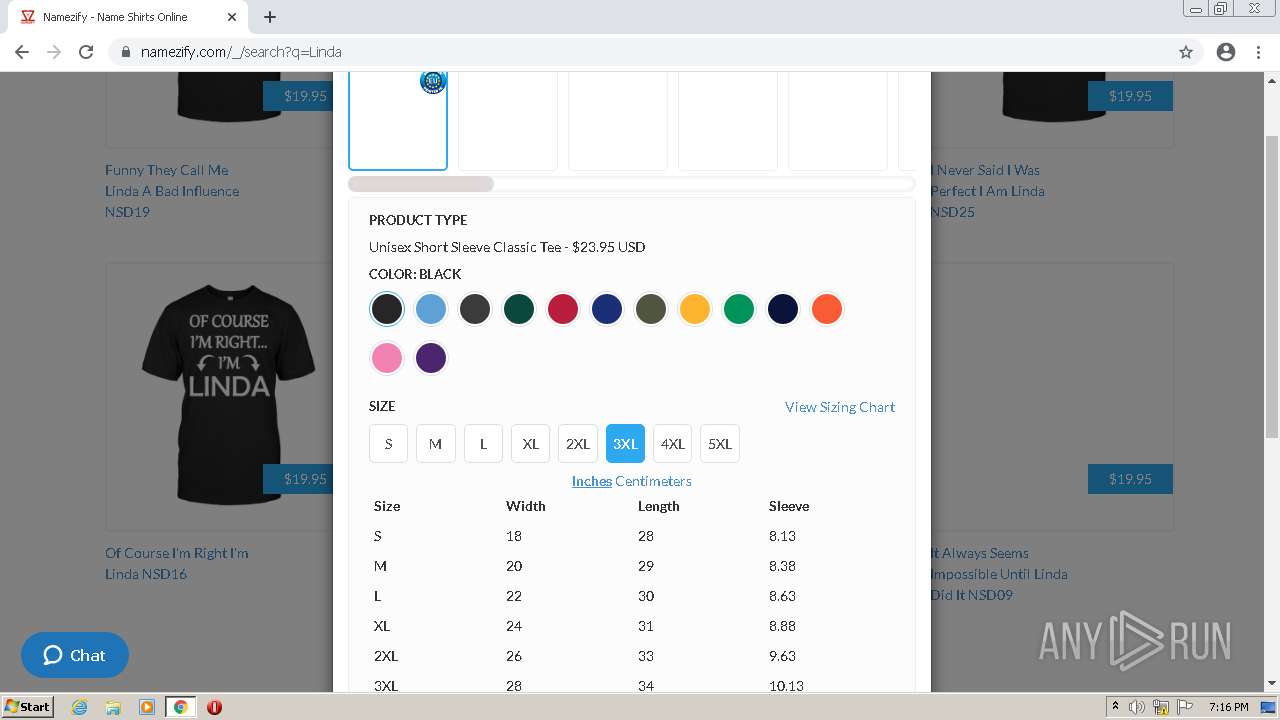
Task: Select size 4XL button
Action: (x=673, y=444)
